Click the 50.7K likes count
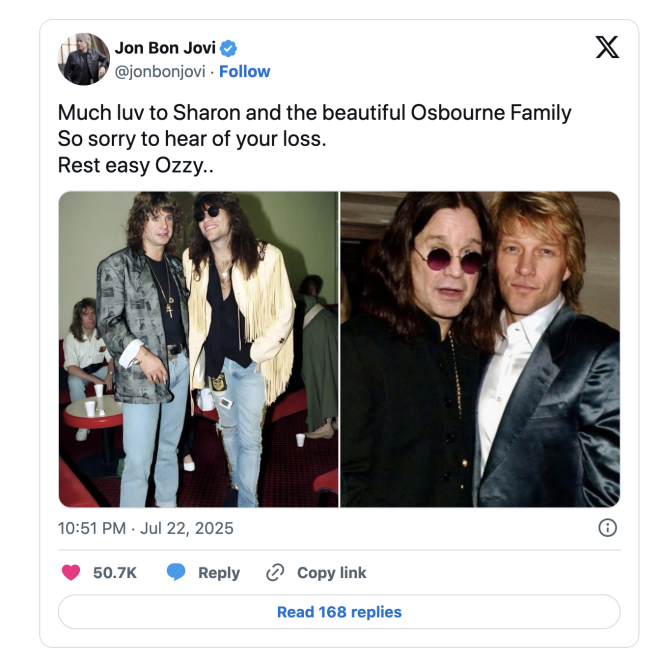The height and width of the screenshot is (667, 661). coord(115,573)
